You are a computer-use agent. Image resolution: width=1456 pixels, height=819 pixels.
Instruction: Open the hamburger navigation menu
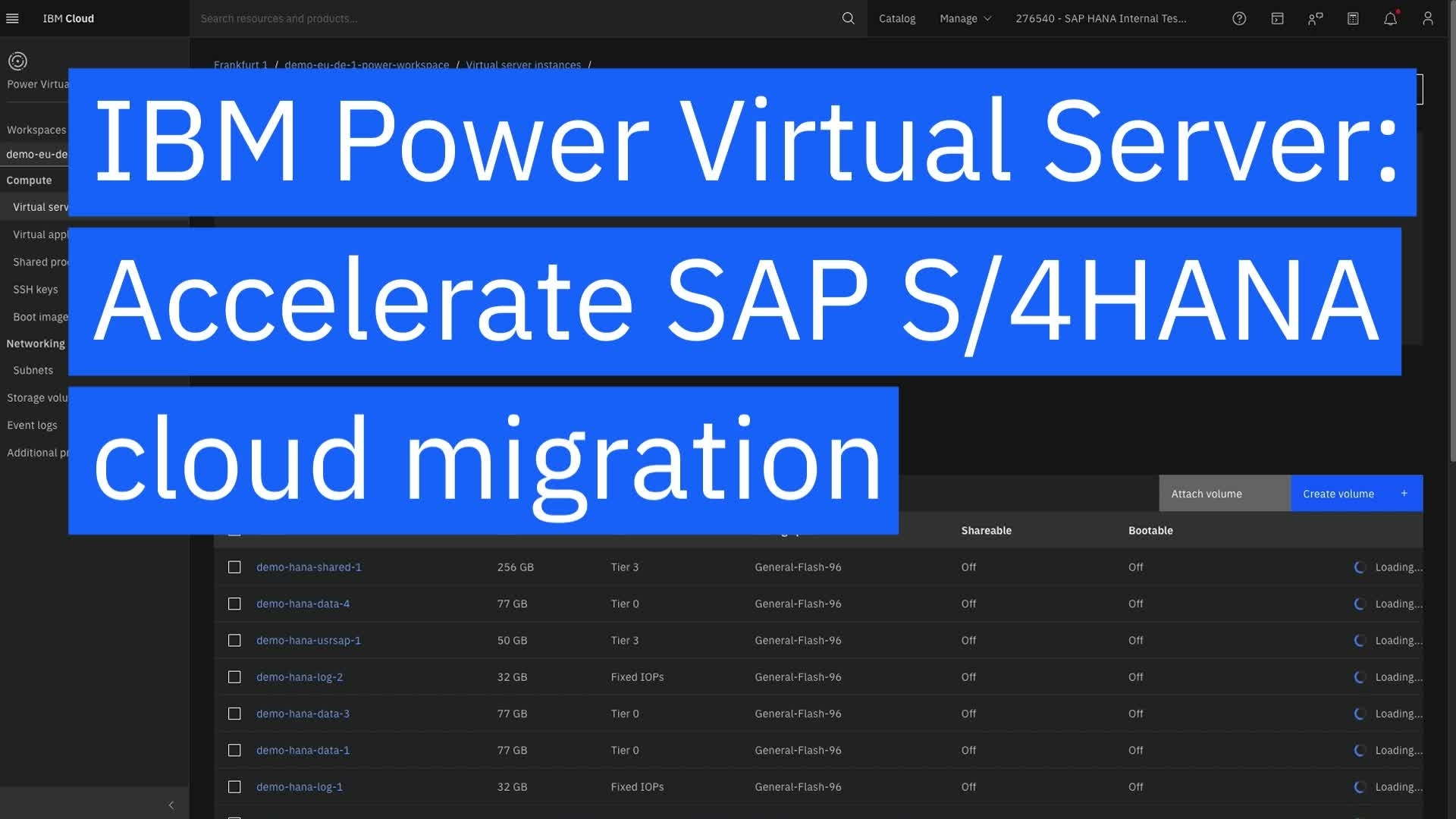coord(12,18)
